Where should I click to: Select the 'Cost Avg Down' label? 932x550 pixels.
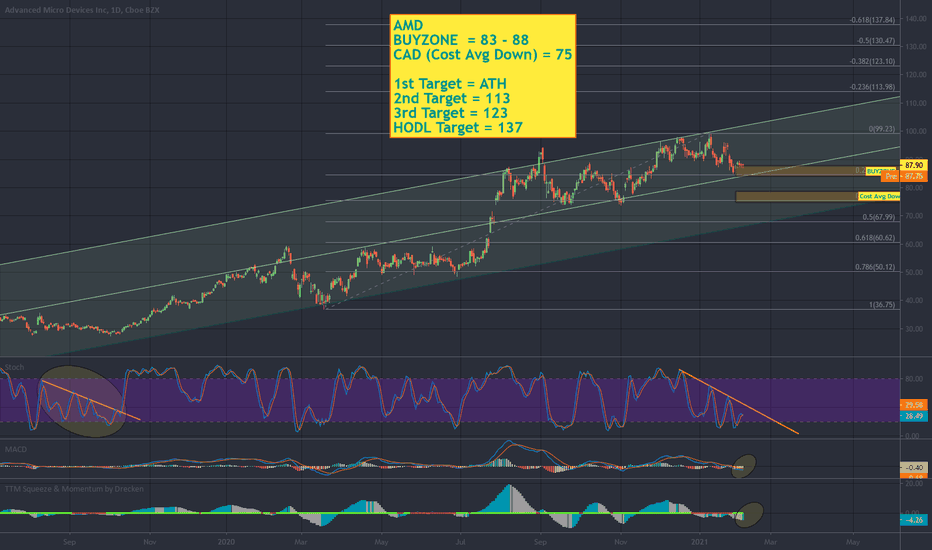click(x=879, y=196)
